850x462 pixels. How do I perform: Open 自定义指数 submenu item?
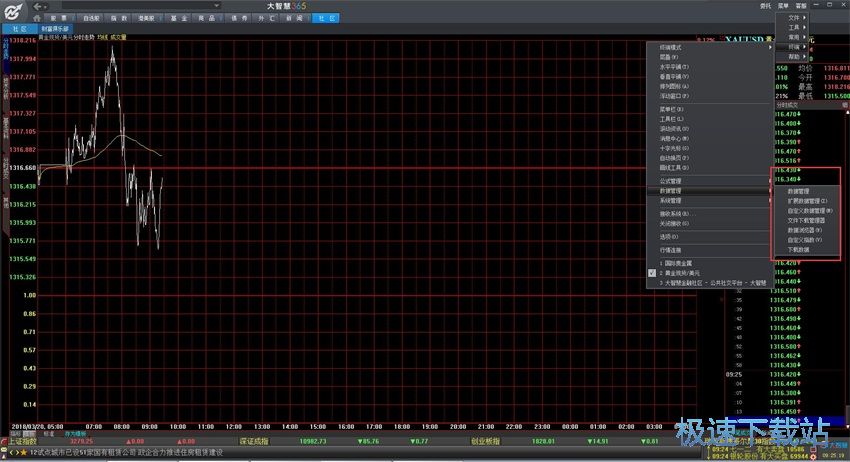coord(806,240)
